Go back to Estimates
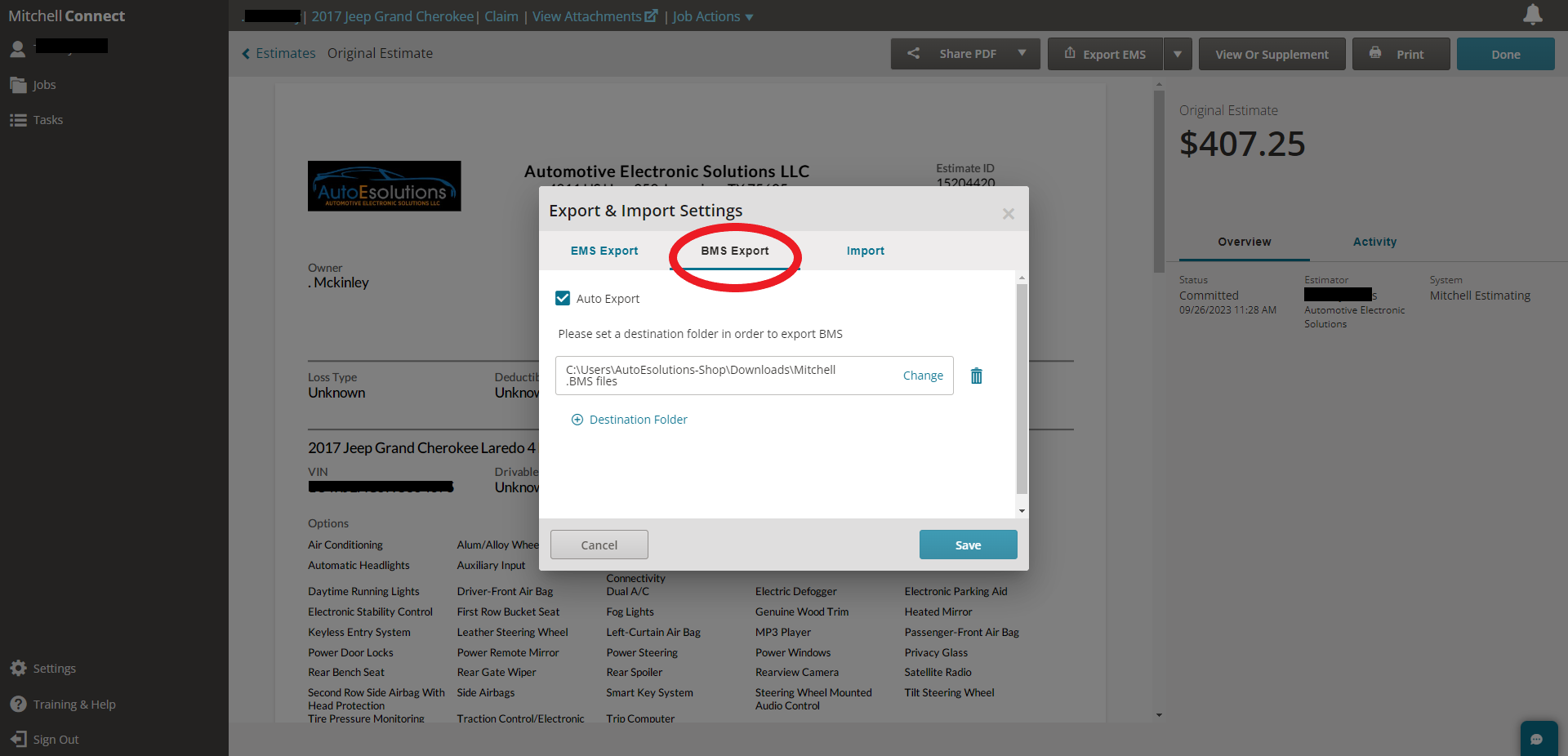Image resolution: width=1568 pixels, height=756 pixels. [x=278, y=53]
